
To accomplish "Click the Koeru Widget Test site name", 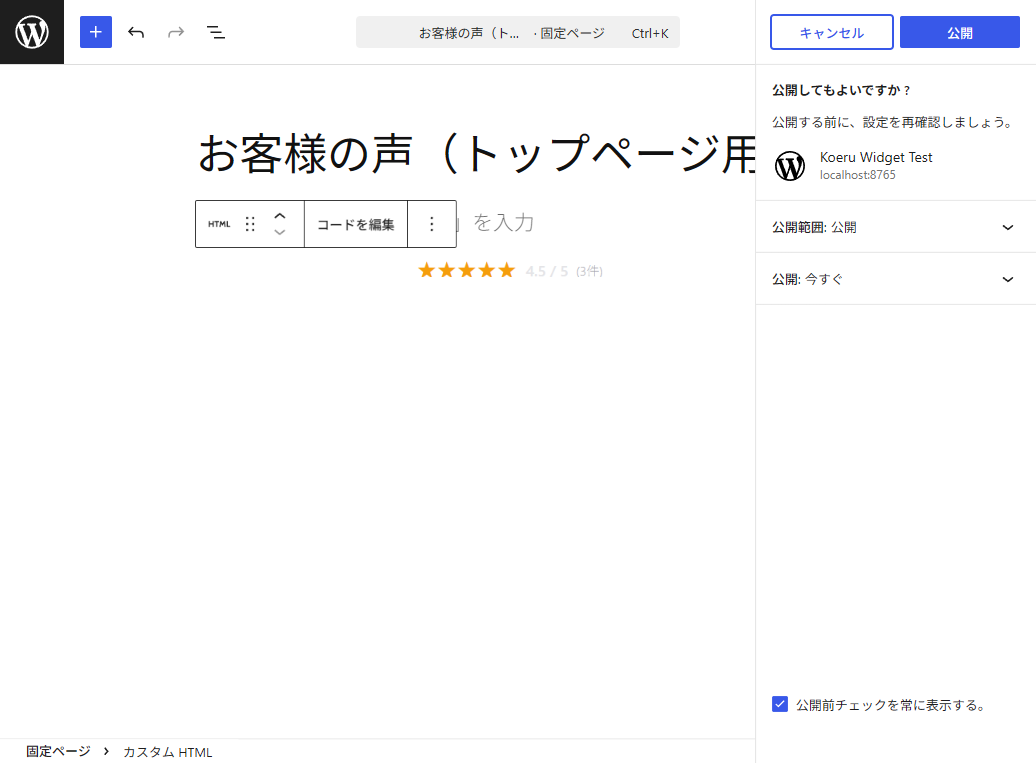I will [875, 157].
